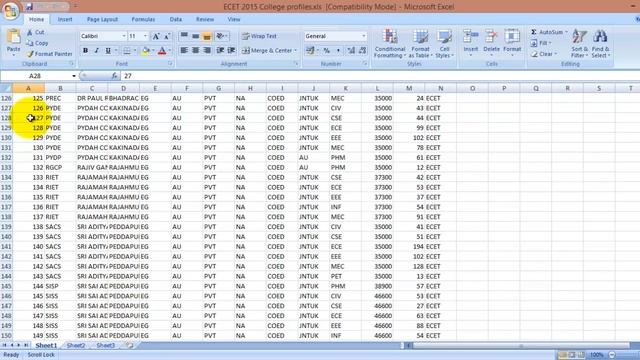Apply yellow fill color

click(x=145, y=51)
